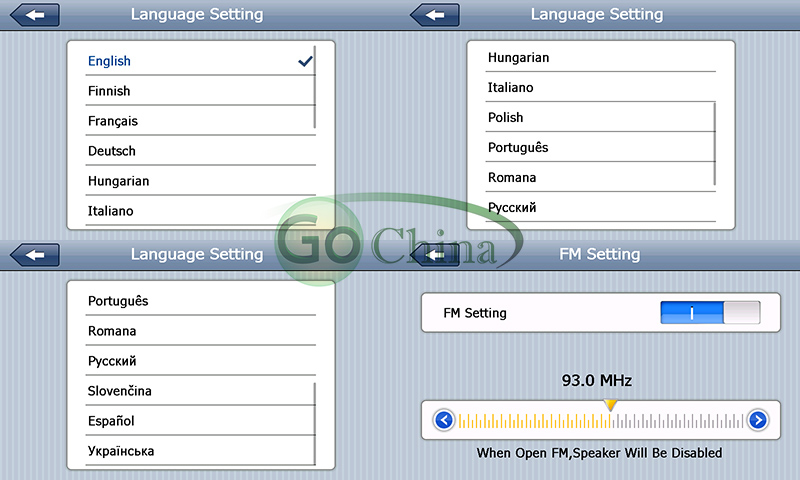Toggle the FM Setting switch

pyautogui.click(x=710, y=313)
